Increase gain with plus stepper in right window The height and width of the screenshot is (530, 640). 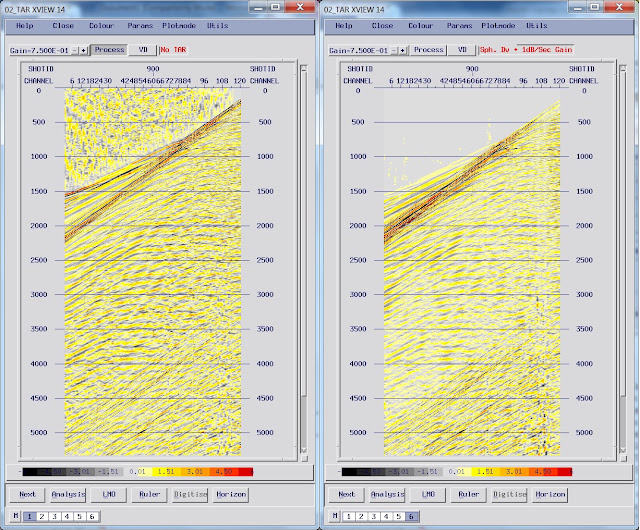pyautogui.click(x=402, y=50)
